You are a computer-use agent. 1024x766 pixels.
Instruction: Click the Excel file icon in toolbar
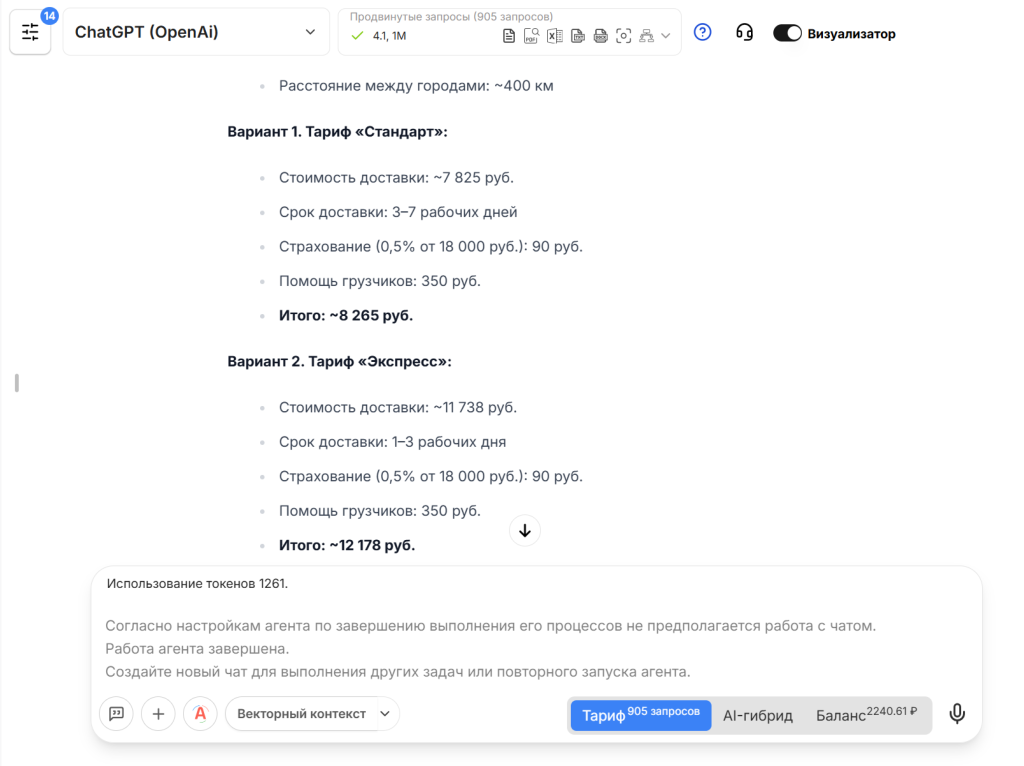point(554,37)
